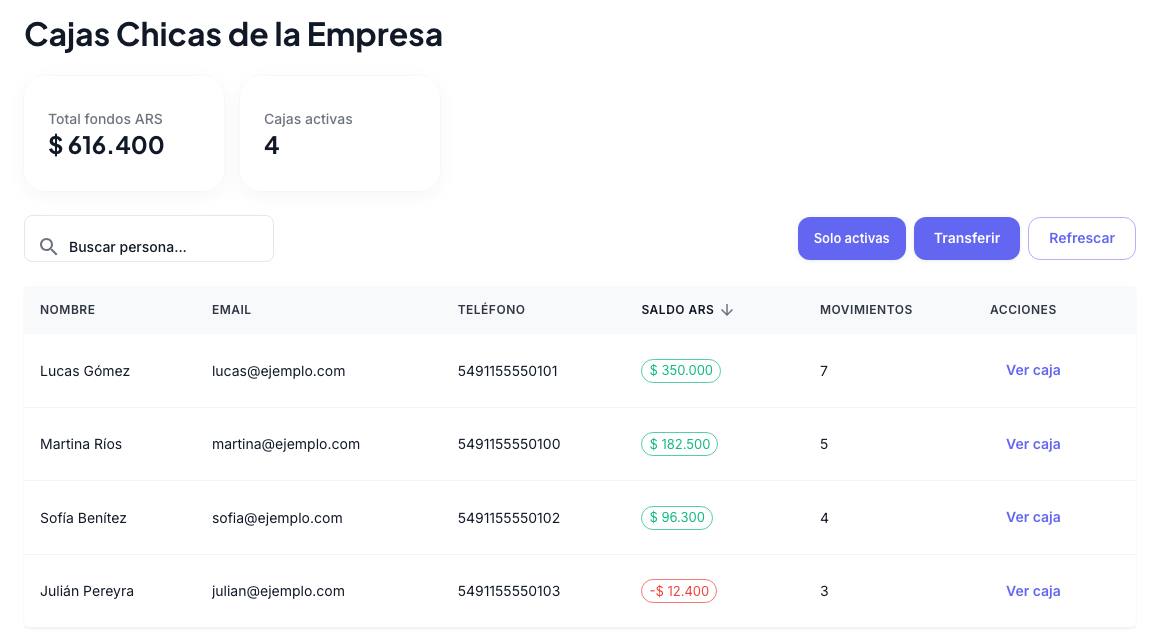
Task: Click the Email column header
Action: [x=232, y=310]
